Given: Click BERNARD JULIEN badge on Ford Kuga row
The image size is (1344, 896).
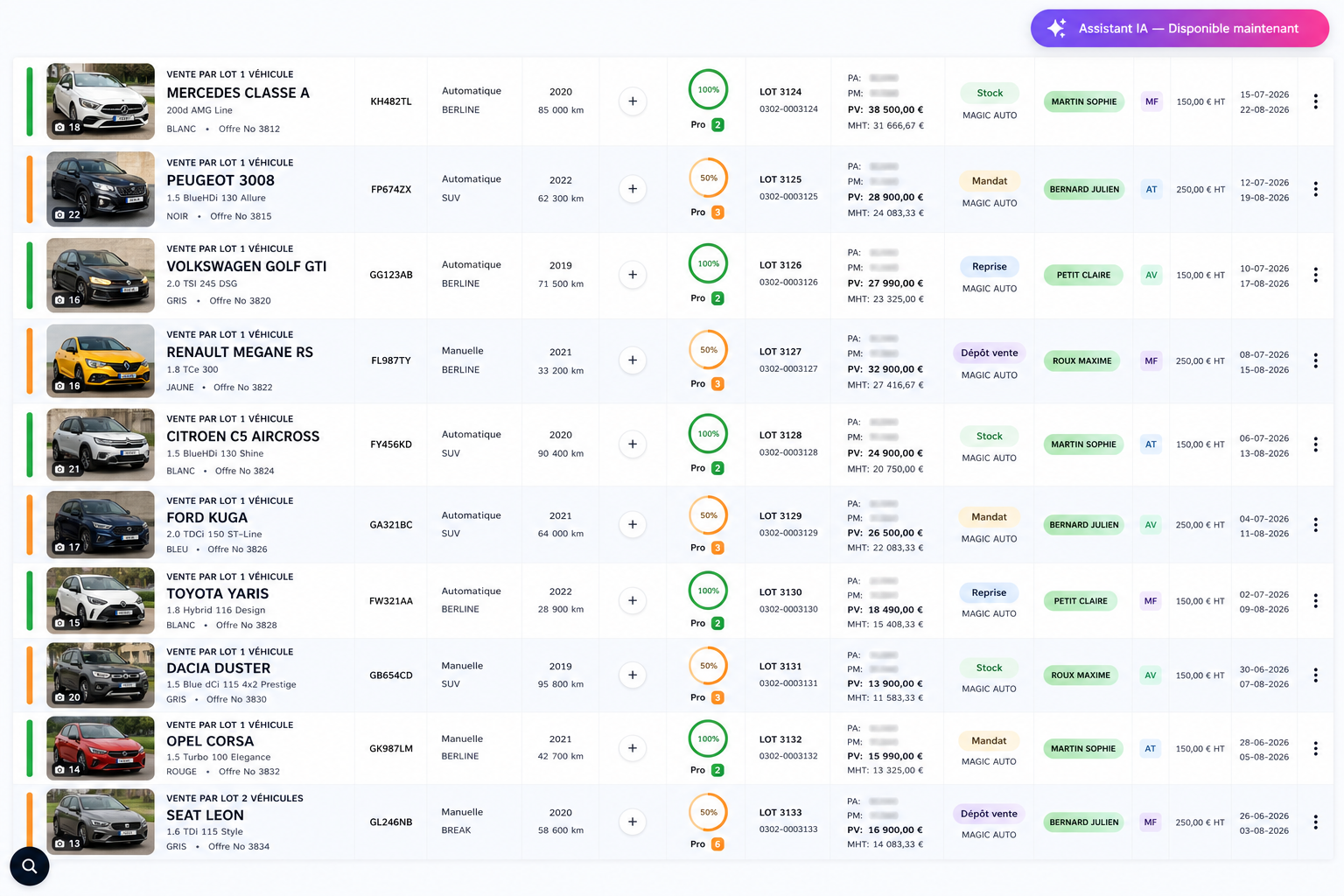Looking at the screenshot, I should pos(1084,525).
